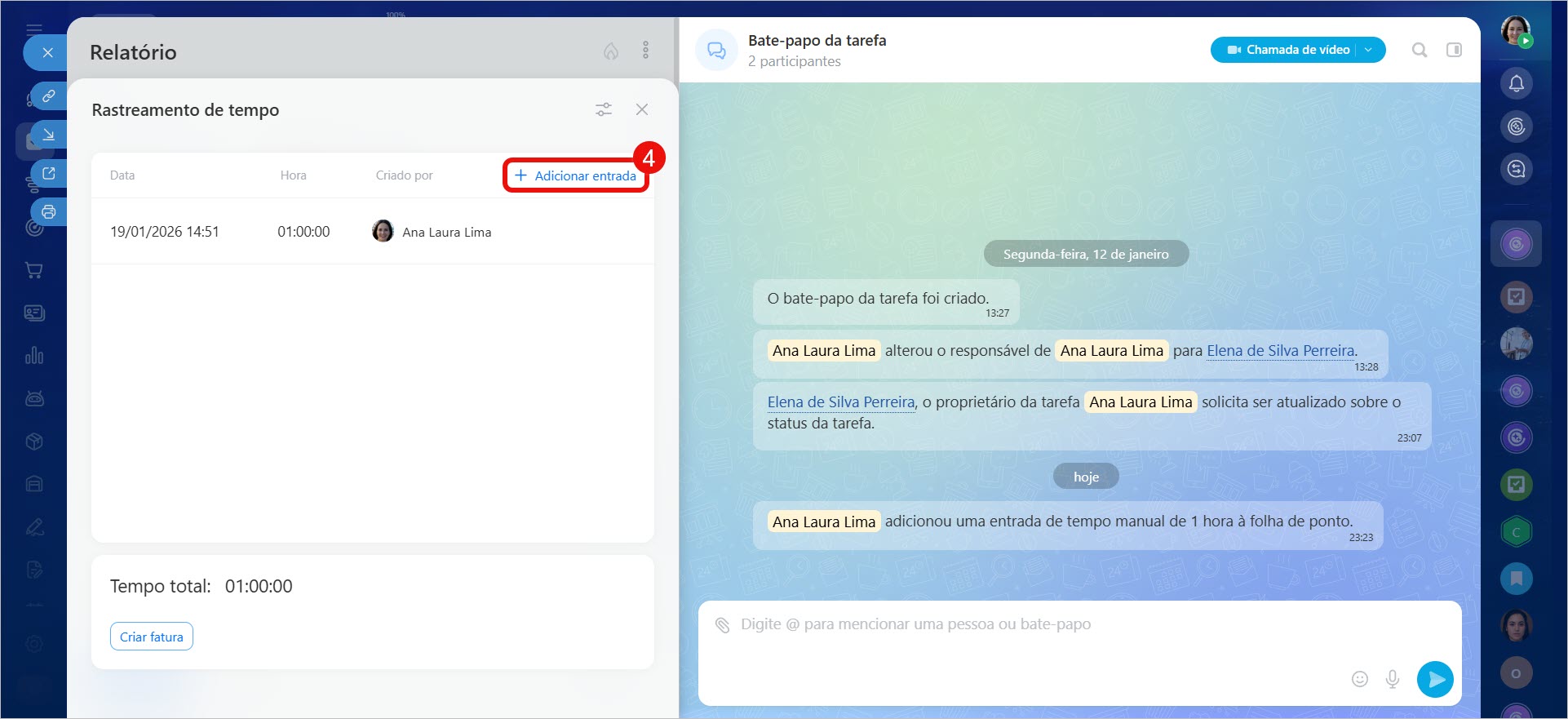Start a Chamada de vídeo
Screen dimensions: 1568x719
pos(1289,50)
